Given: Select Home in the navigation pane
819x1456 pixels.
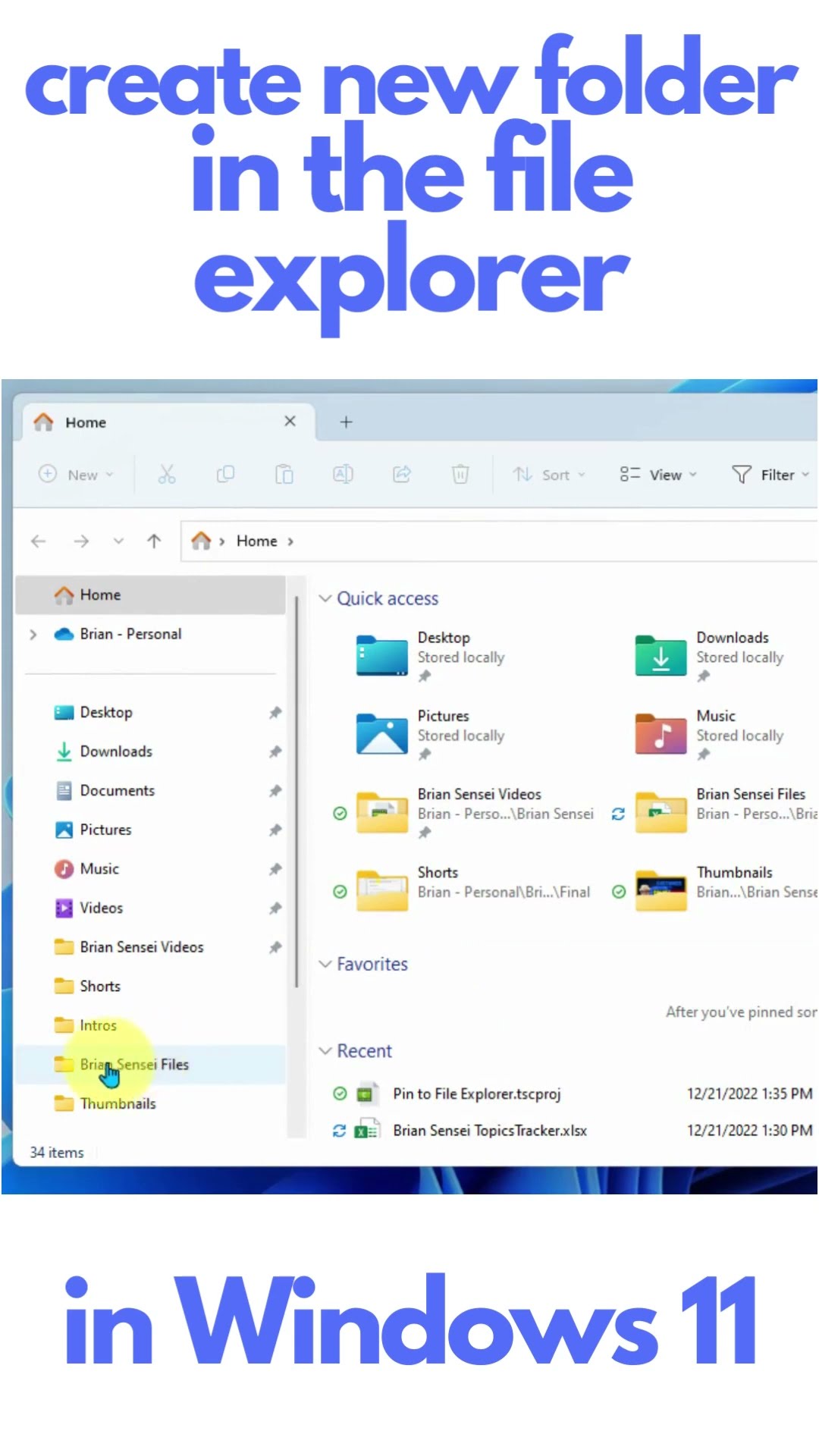Looking at the screenshot, I should [151, 595].
